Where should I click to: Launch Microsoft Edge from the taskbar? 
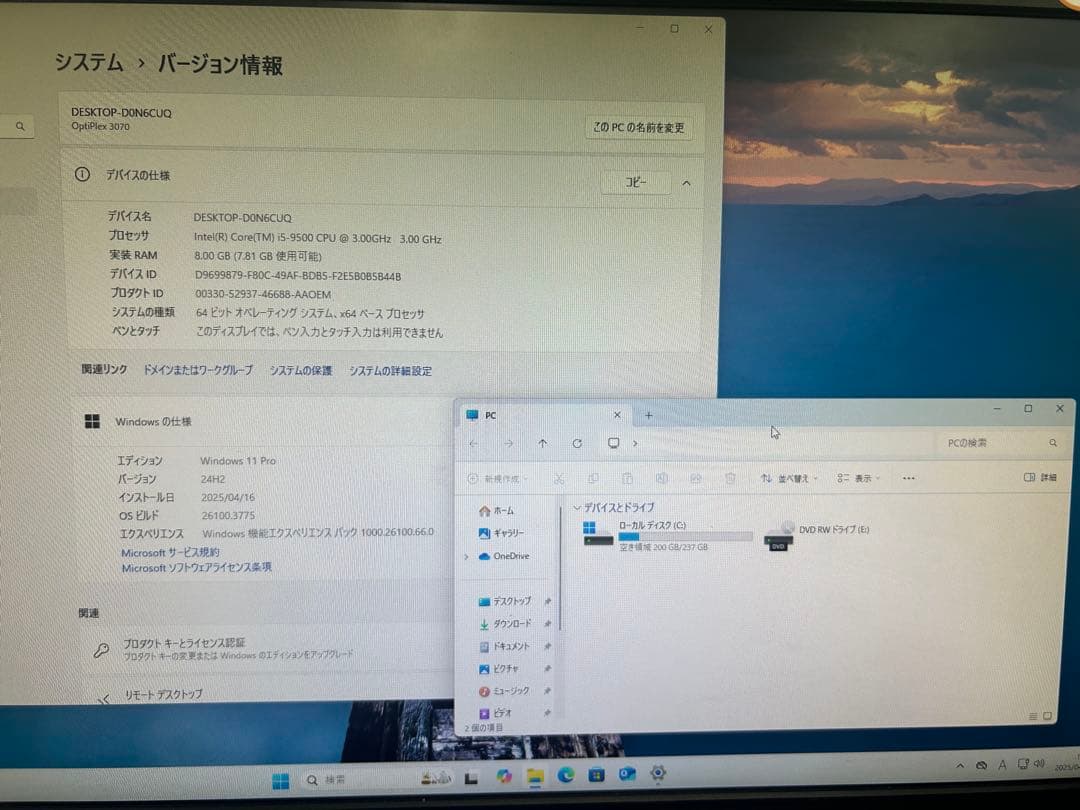(567, 776)
